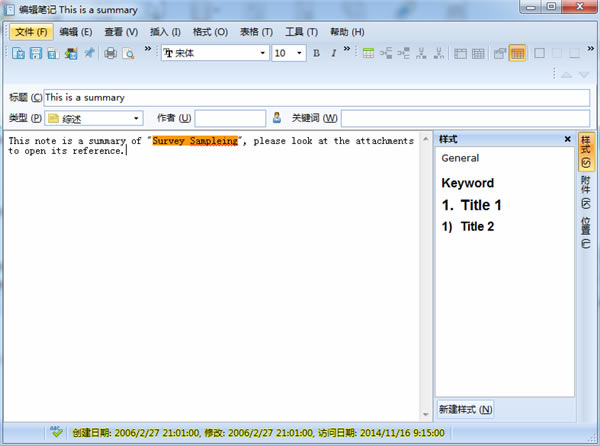This screenshot has width=600, height=446.
Task: Open the 宋体 font name dropdown
Action: click(x=263, y=53)
